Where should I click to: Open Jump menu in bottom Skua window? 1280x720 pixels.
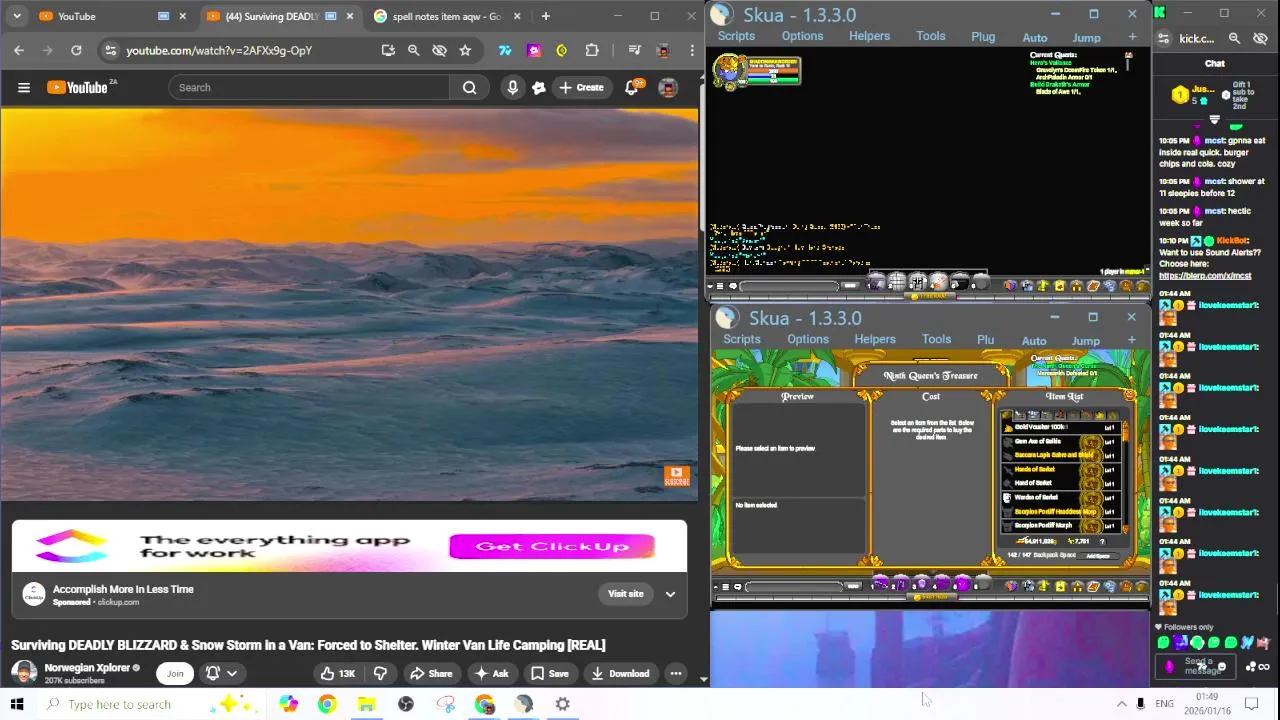[1086, 340]
